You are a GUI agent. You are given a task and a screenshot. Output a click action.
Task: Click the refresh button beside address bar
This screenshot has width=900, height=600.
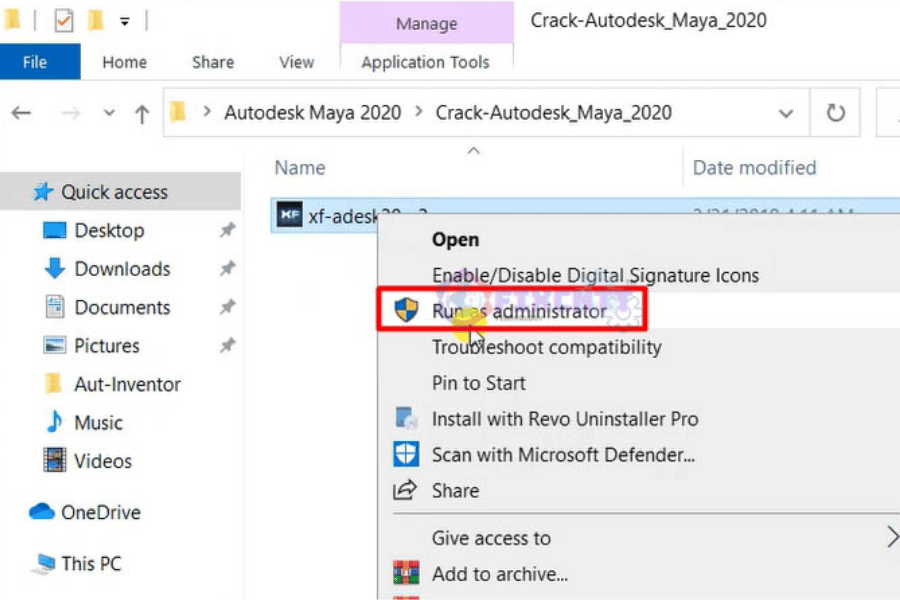click(836, 113)
